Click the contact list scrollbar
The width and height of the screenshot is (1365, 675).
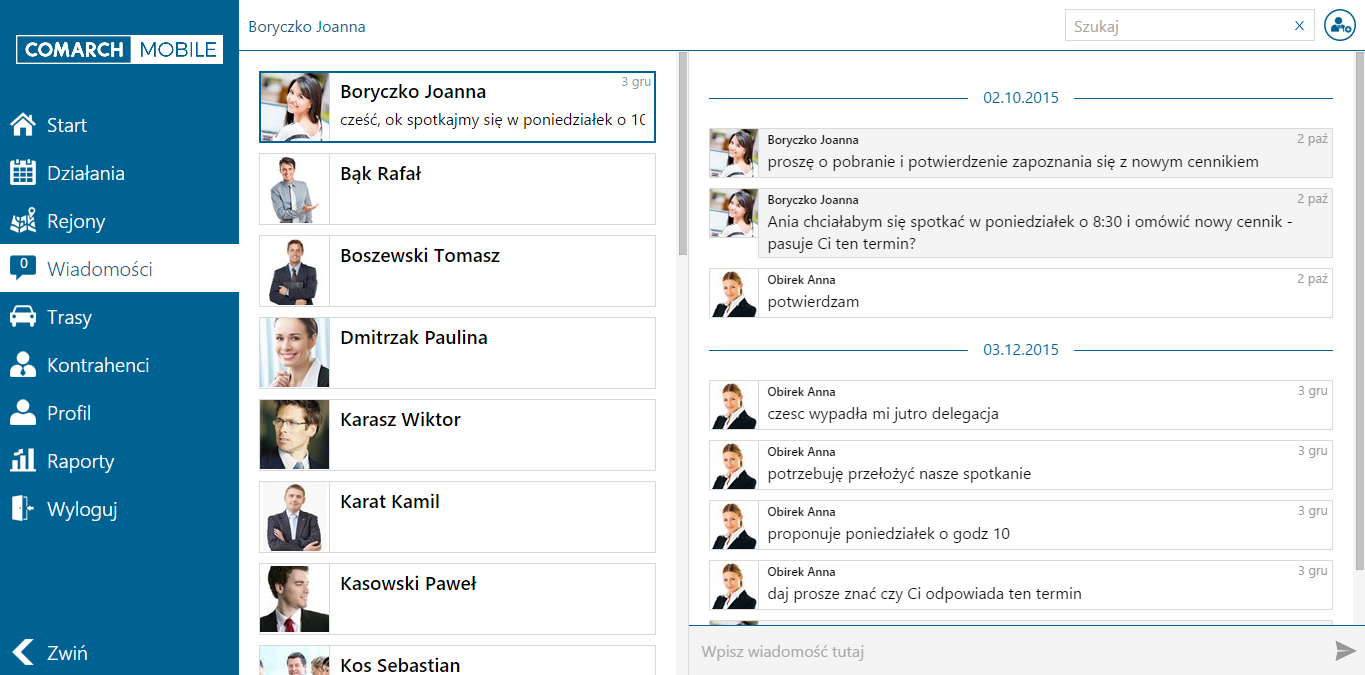click(x=683, y=154)
